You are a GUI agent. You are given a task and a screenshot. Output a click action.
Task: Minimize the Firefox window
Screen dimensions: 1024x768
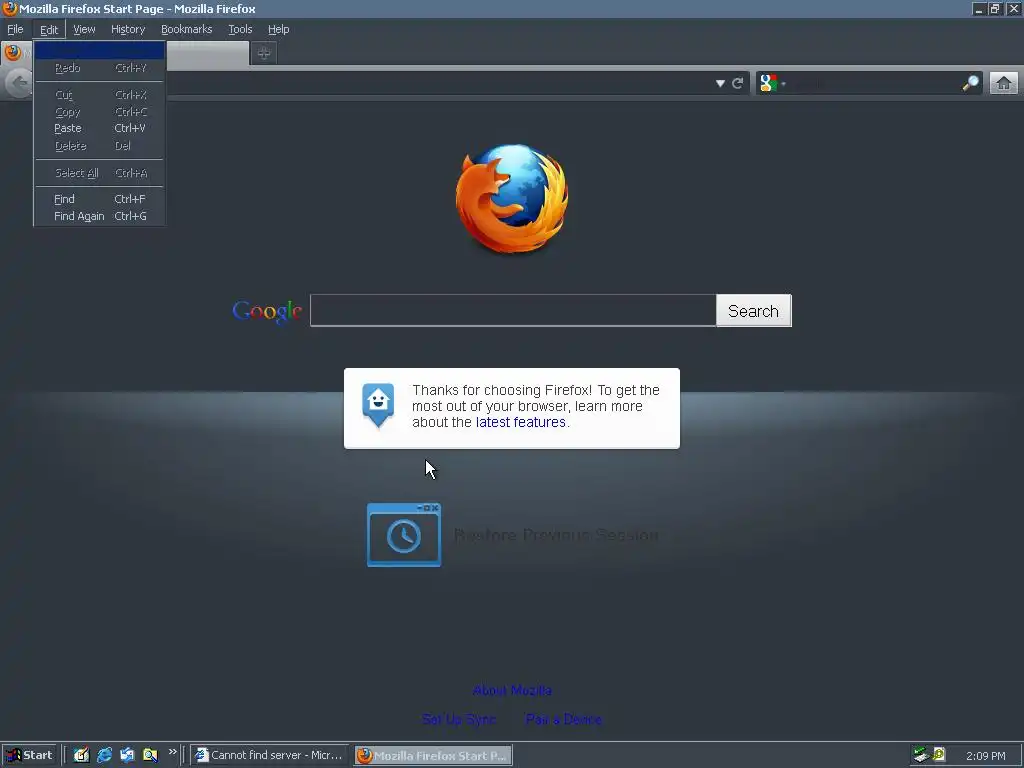[978, 9]
